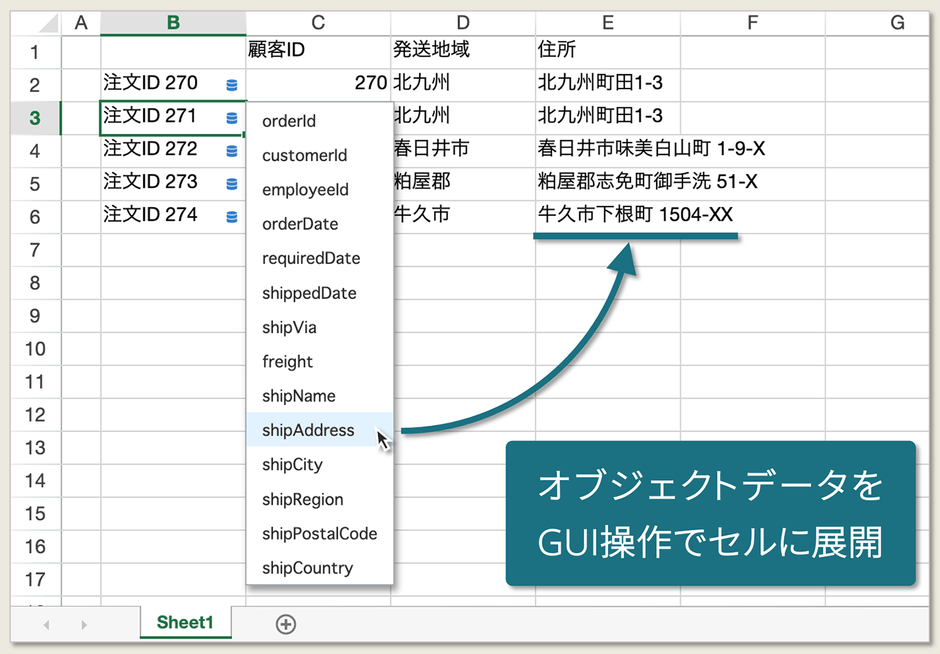Click database icon beside 注文ID 271
Image resolution: width=940 pixels, height=654 pixels.
coord(232,118)
